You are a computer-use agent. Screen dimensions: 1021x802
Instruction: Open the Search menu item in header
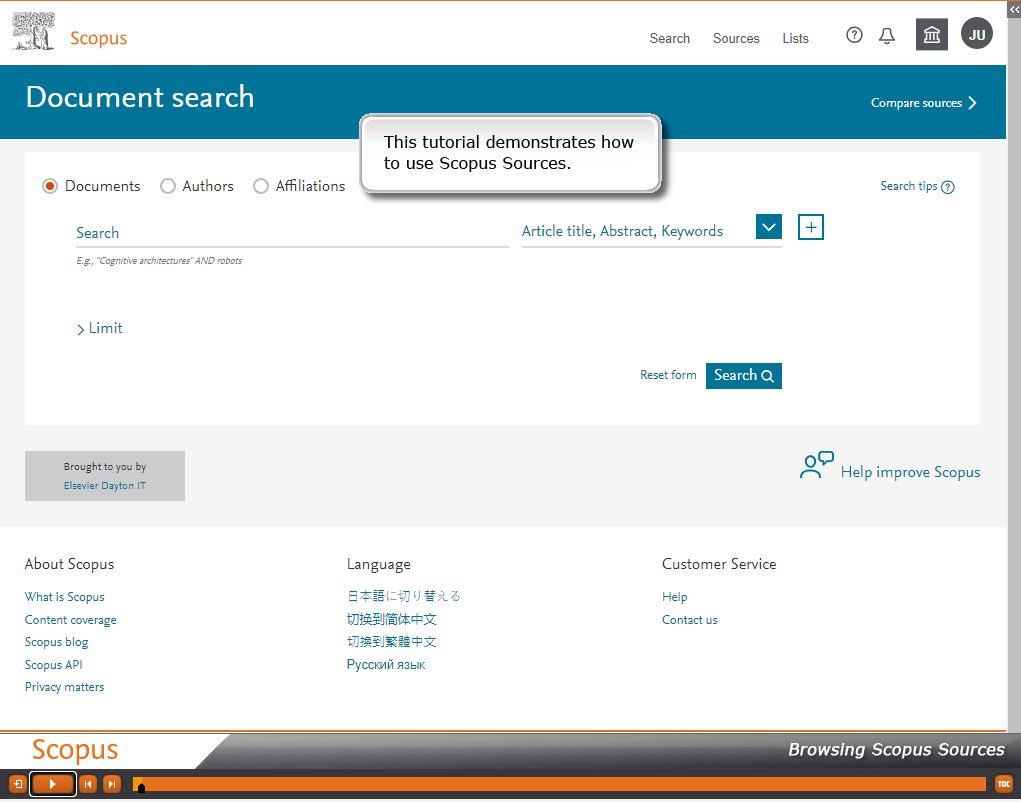pos(669,38)
